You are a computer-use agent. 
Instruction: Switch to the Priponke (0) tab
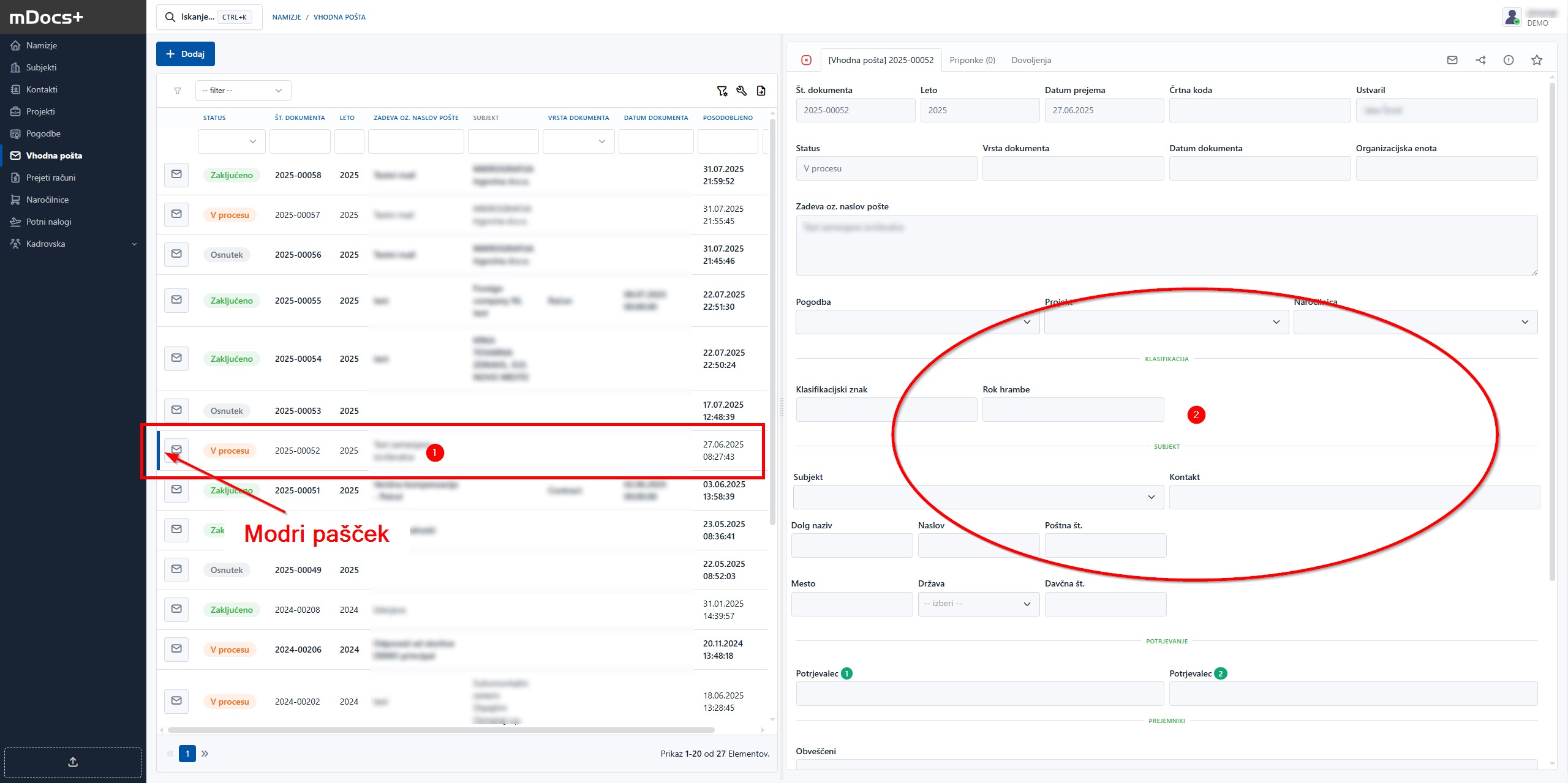point(972,60)
